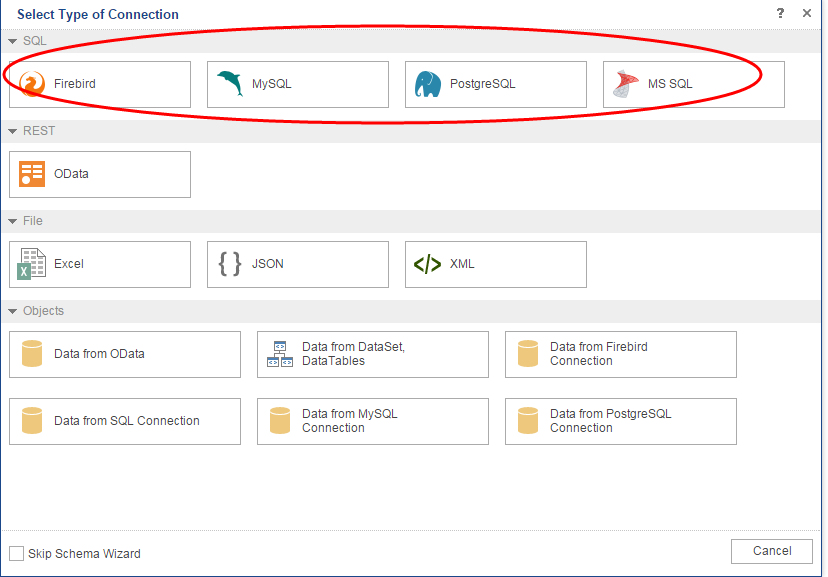Click the Data from OData cylinder icon
828x577 pixels.
[x=32, y=354]
